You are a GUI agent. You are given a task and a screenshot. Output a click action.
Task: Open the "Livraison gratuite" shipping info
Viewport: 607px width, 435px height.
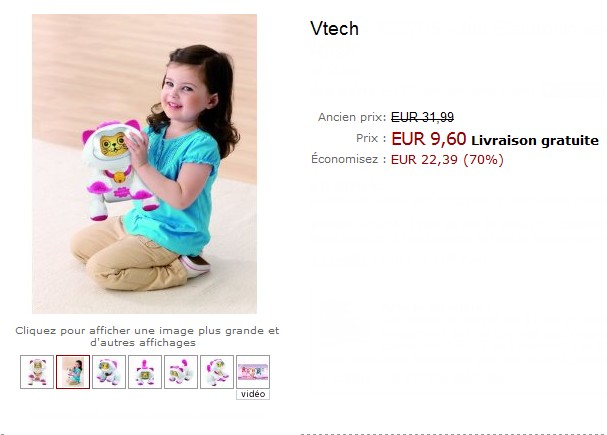point(535,140)
